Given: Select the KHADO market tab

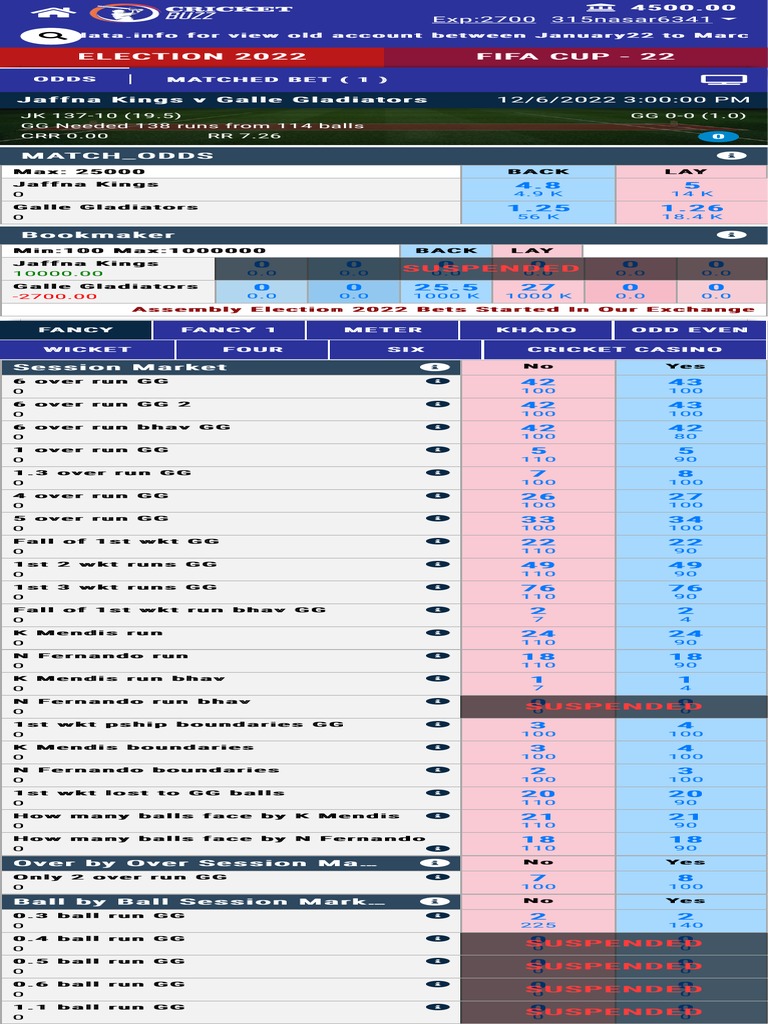Looking at the screenshot, I should (536, 330).
